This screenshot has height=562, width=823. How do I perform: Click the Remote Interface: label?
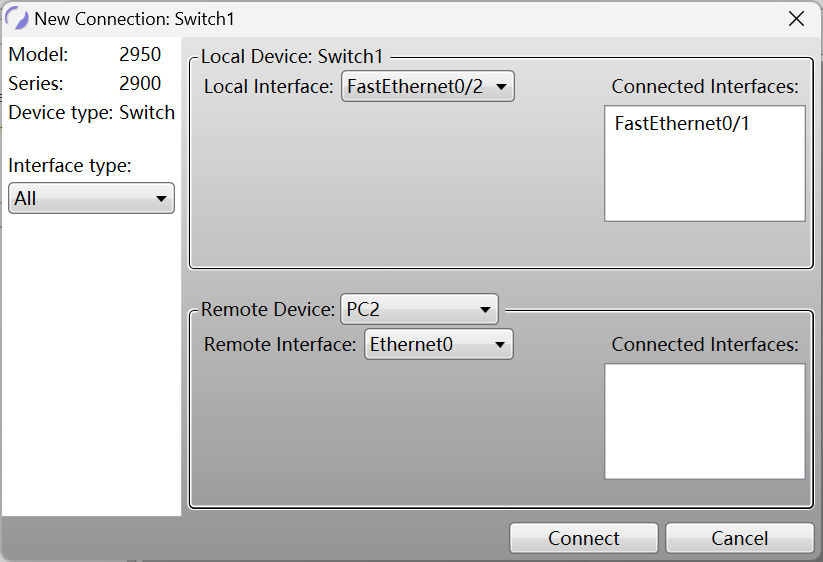(x=280, y=345)
